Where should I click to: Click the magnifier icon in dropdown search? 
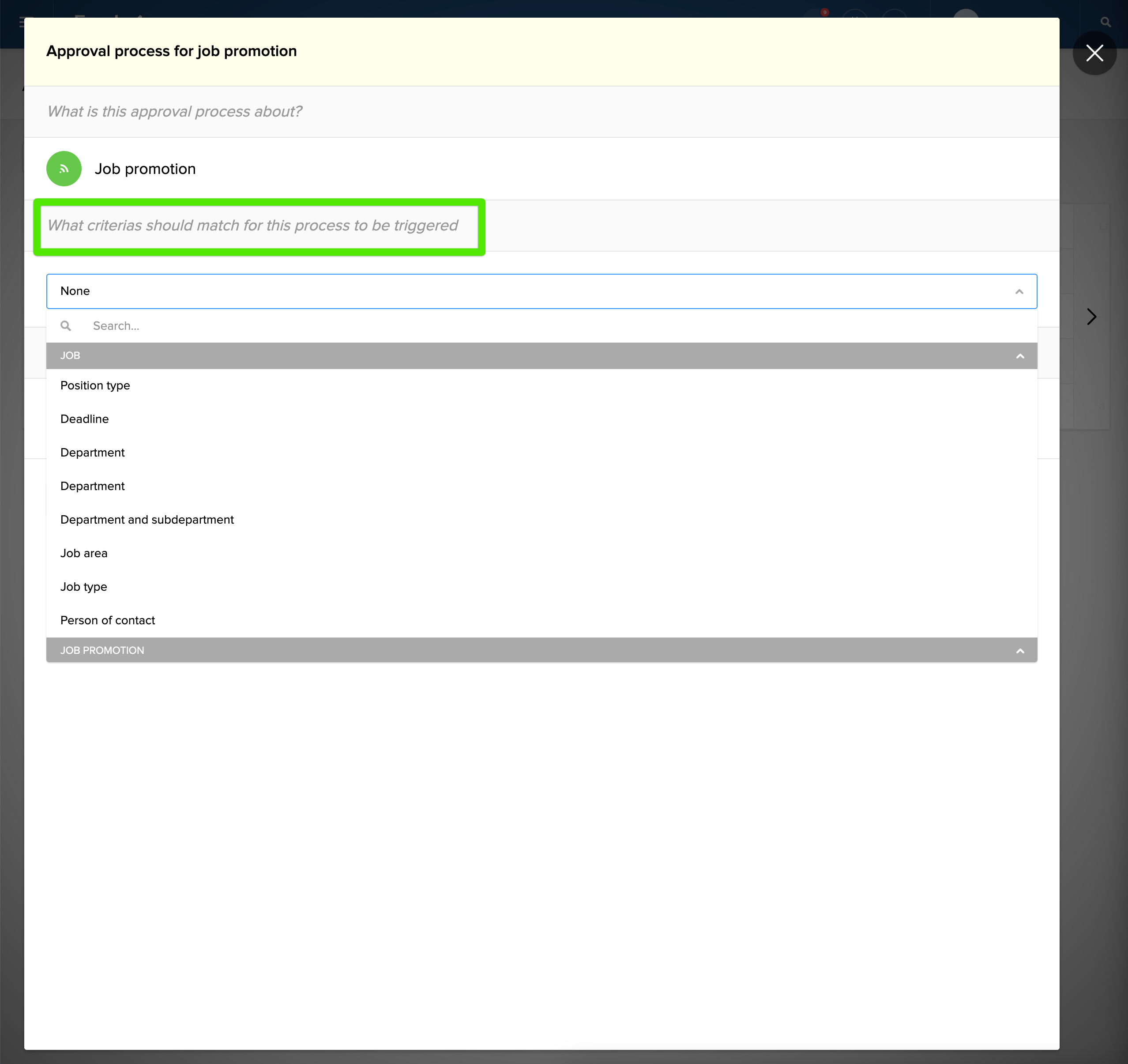66,326
